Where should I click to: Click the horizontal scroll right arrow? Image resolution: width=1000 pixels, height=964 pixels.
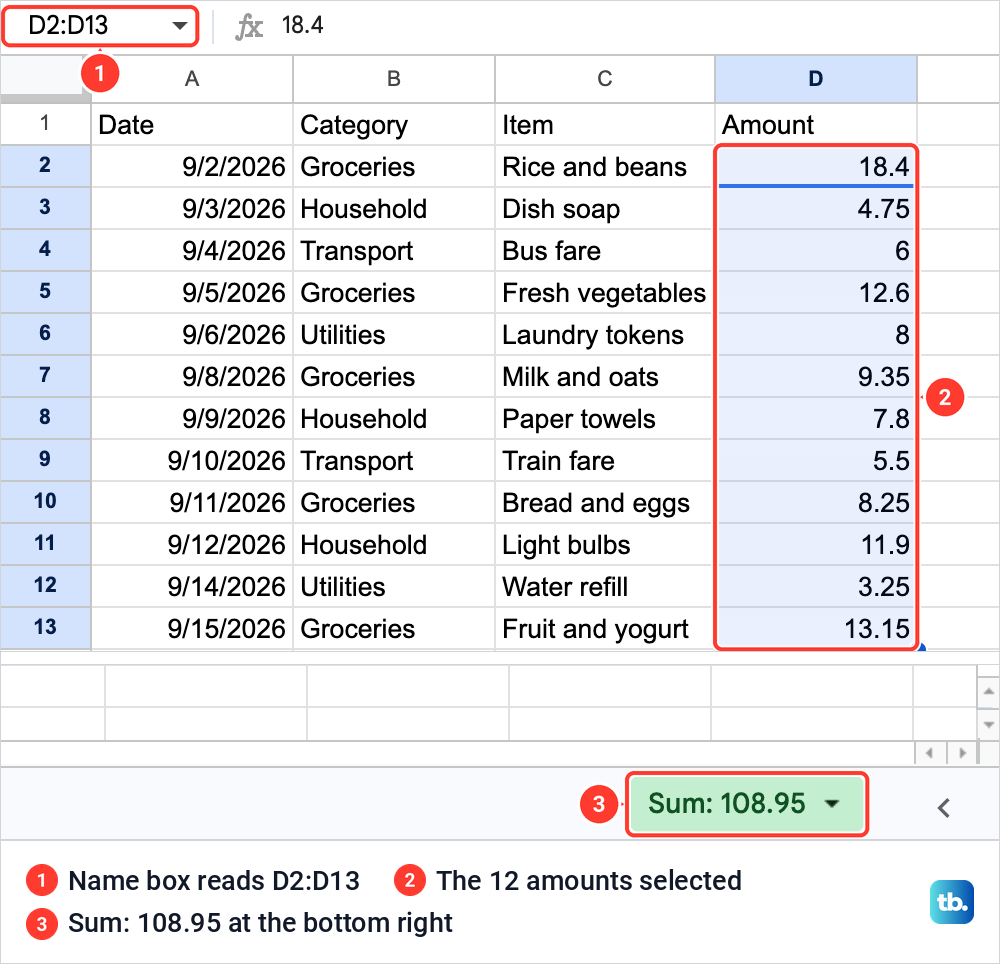962,753
